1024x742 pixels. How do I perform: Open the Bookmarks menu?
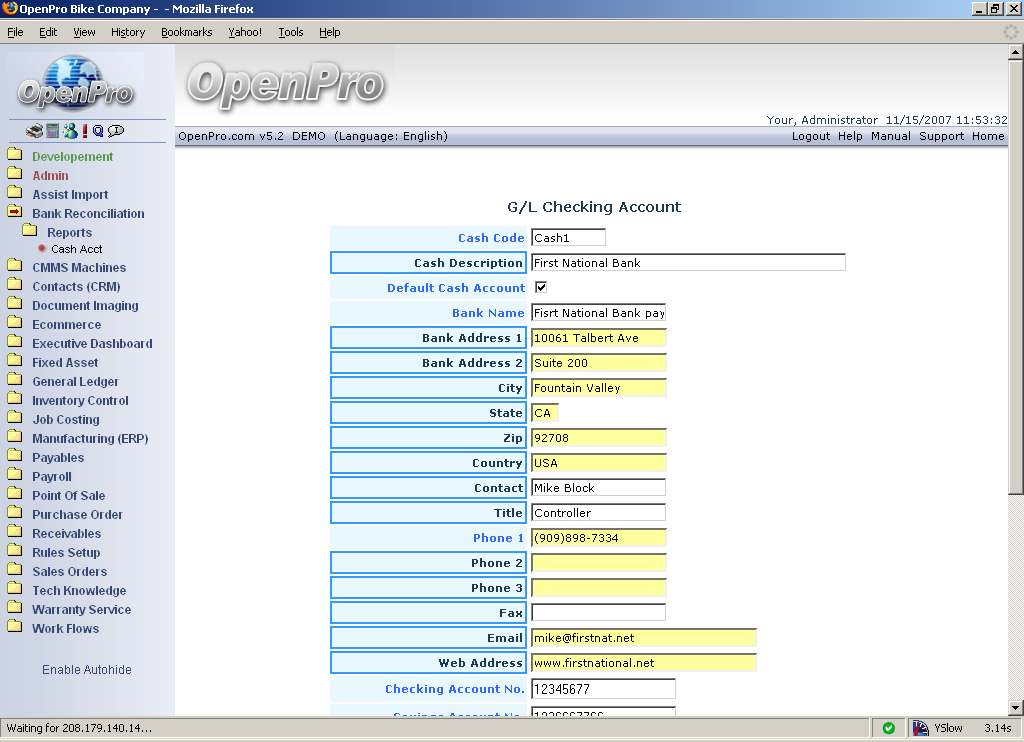point(186,32)
